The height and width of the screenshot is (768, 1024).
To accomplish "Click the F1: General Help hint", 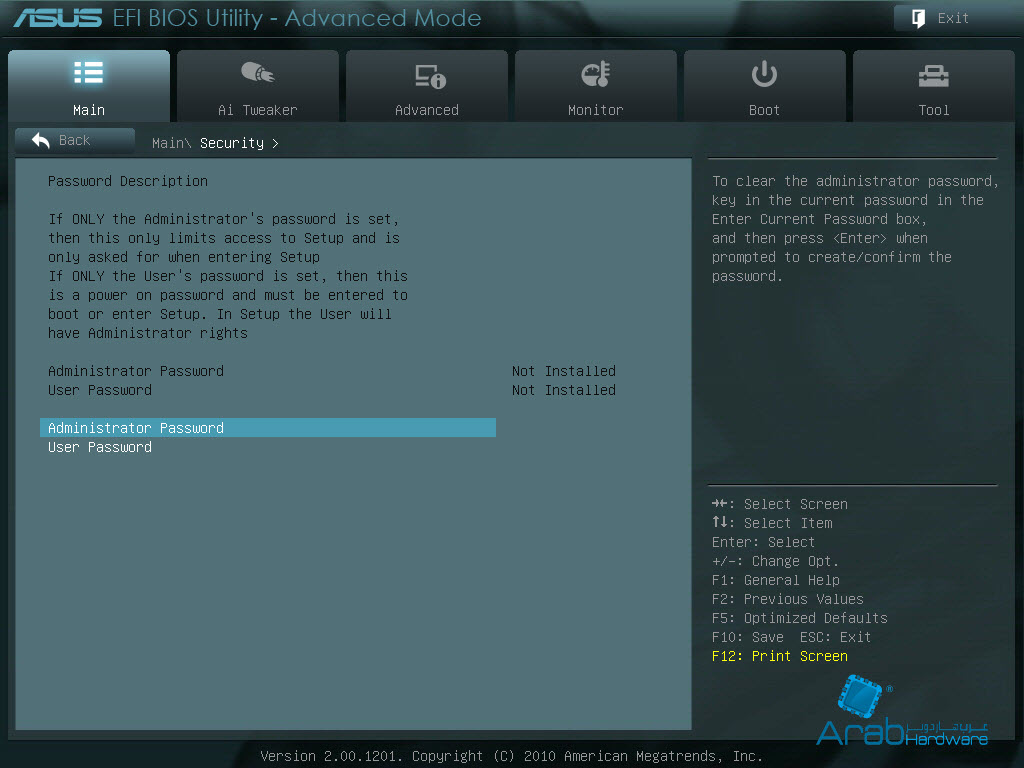I will click(776, 580).
